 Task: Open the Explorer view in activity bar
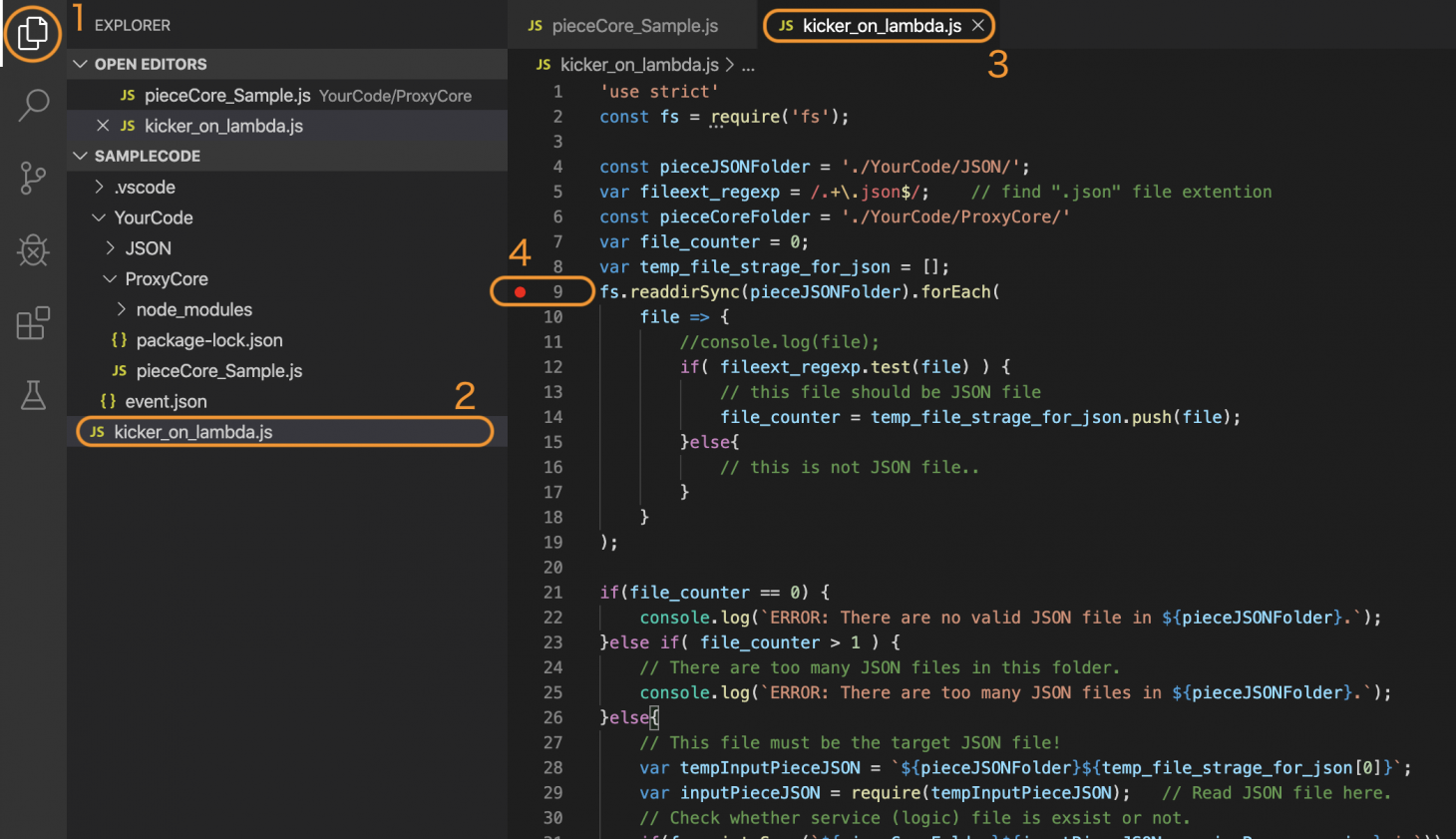(x=33, y=34)
